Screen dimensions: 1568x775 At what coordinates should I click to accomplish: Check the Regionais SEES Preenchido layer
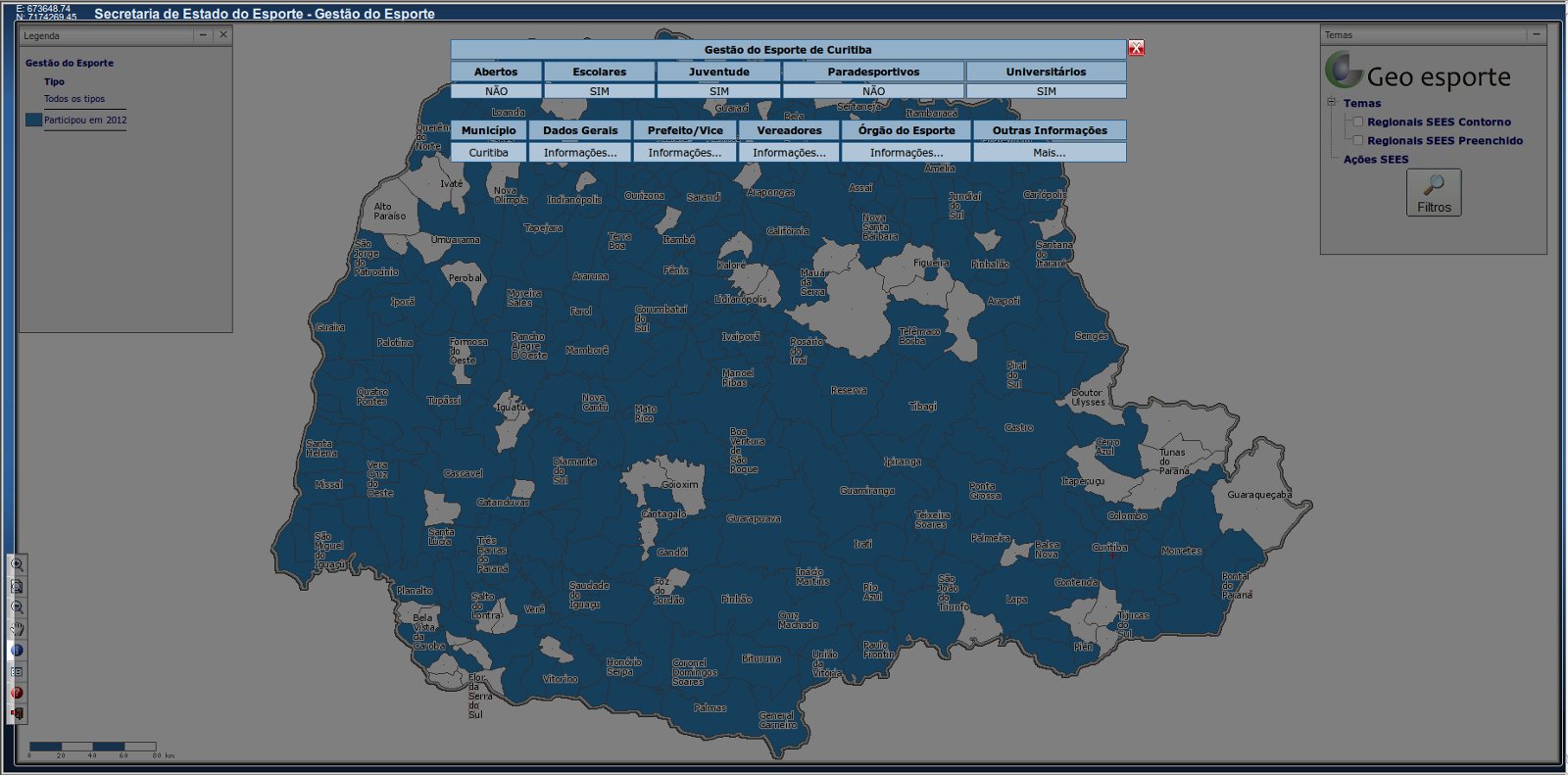point(1358,141)
